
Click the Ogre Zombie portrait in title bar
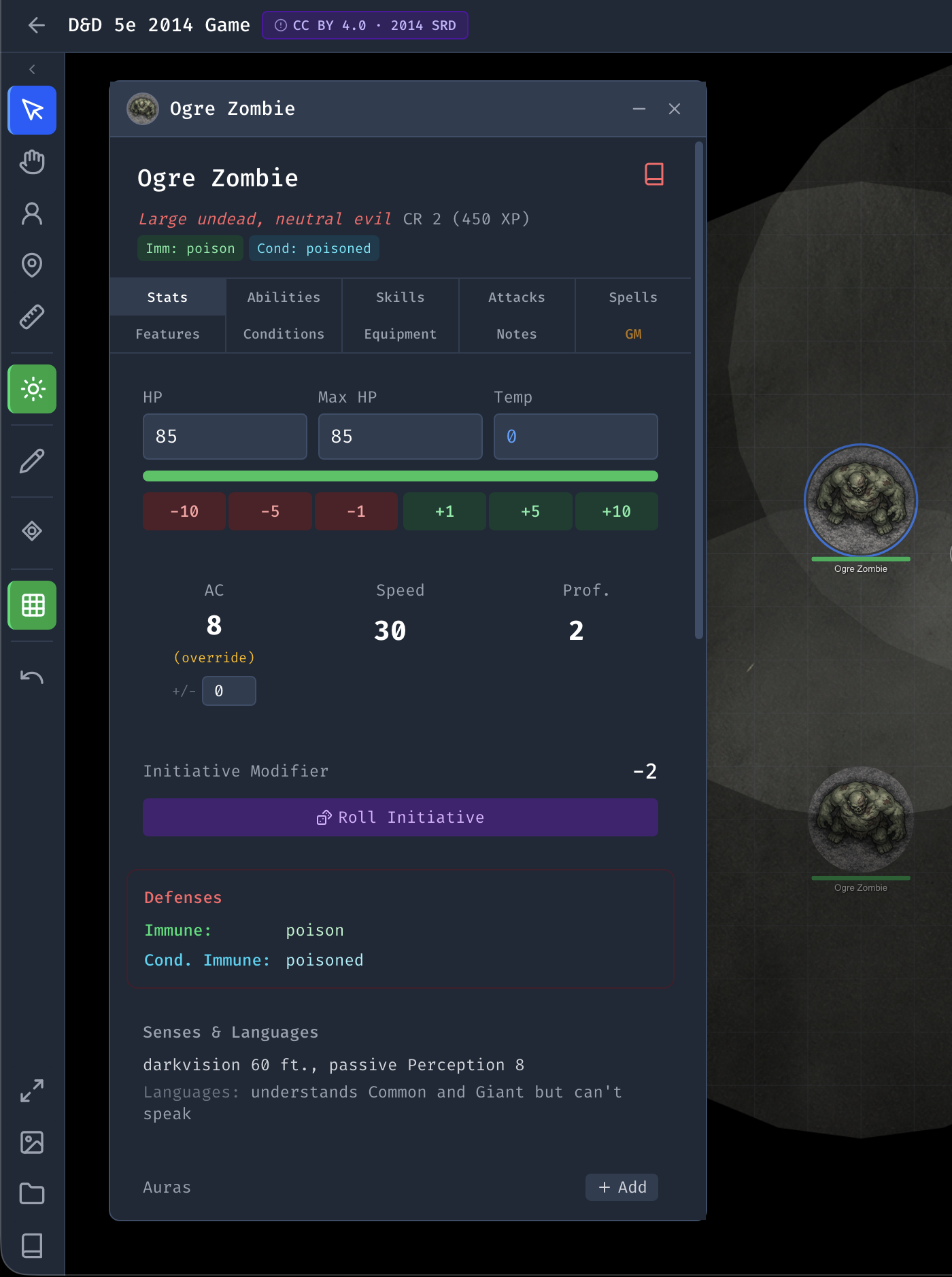pyautogui.click(x=143, y=109)
